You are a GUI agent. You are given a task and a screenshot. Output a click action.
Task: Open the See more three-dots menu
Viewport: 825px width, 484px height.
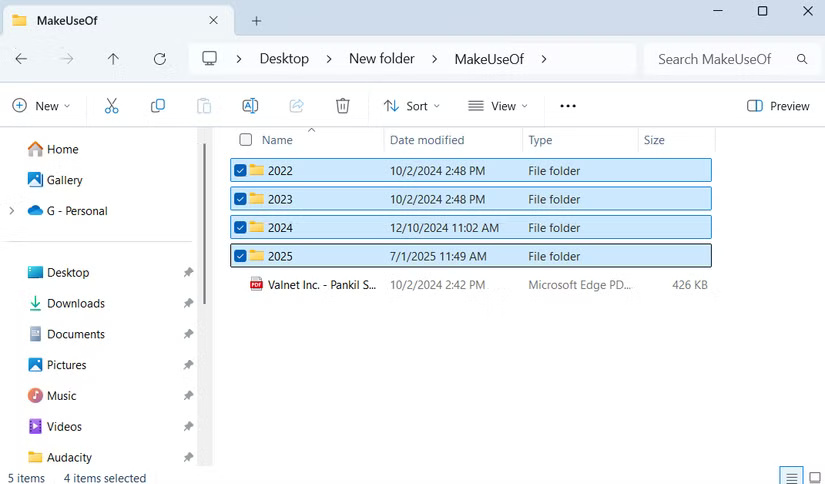568,106
